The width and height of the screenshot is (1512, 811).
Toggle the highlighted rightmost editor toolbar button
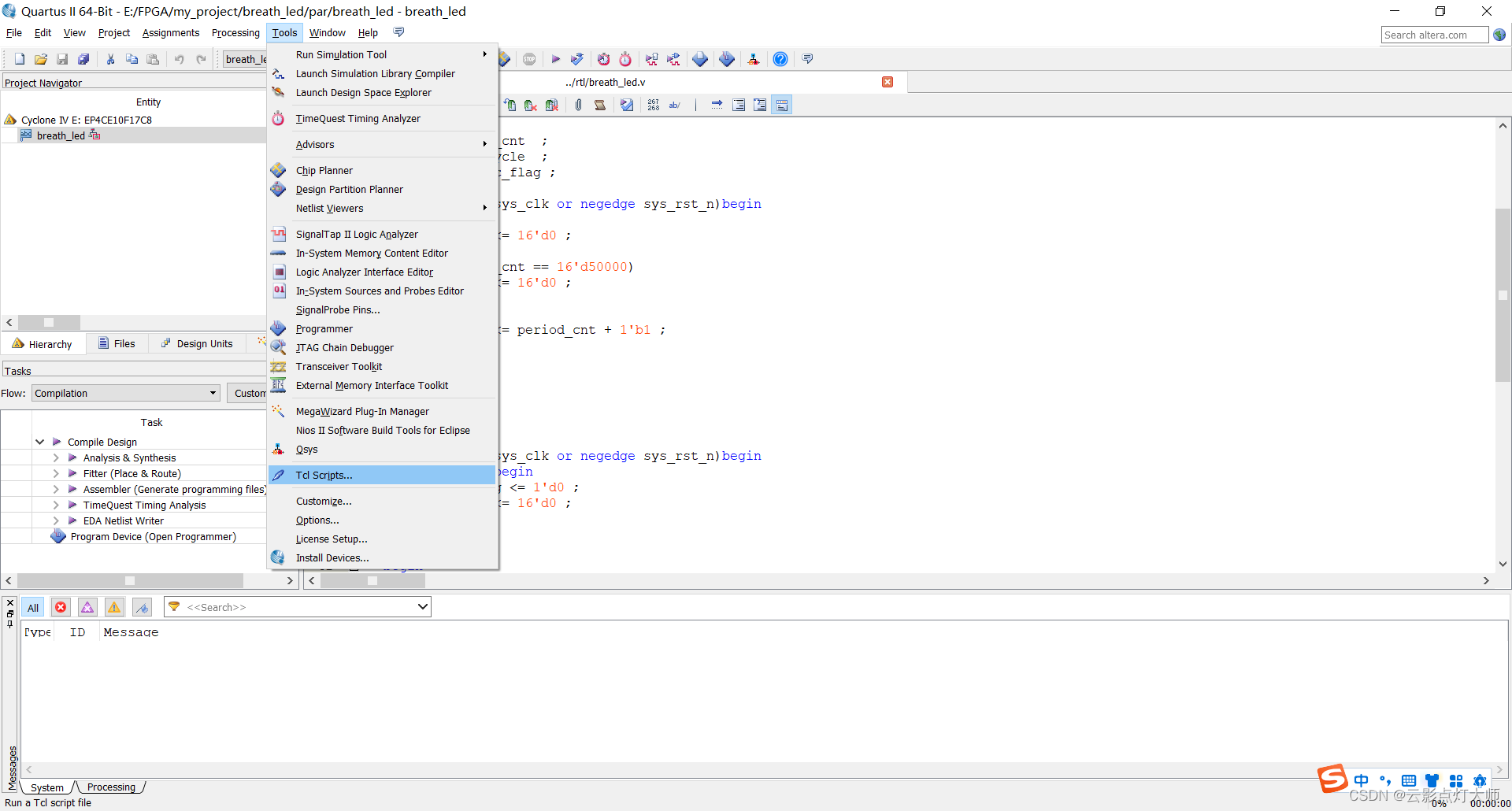coord(781,105)
